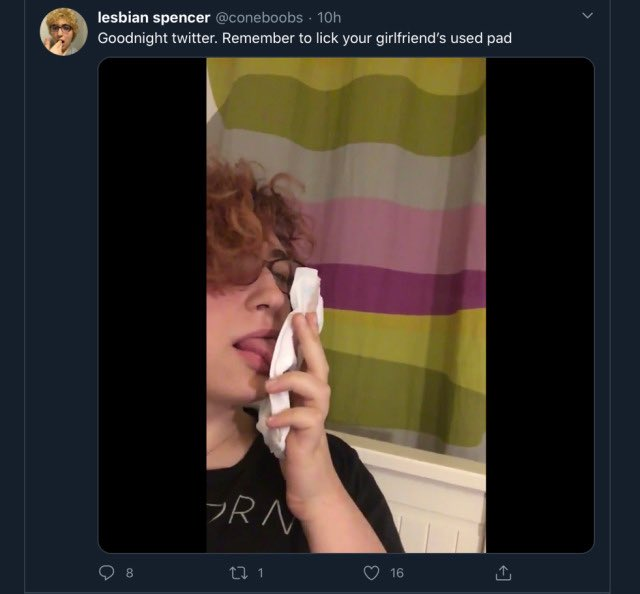The image size is (640, 594).
Task: Expand the tweet options chevron menu
Action: (587, 16)
